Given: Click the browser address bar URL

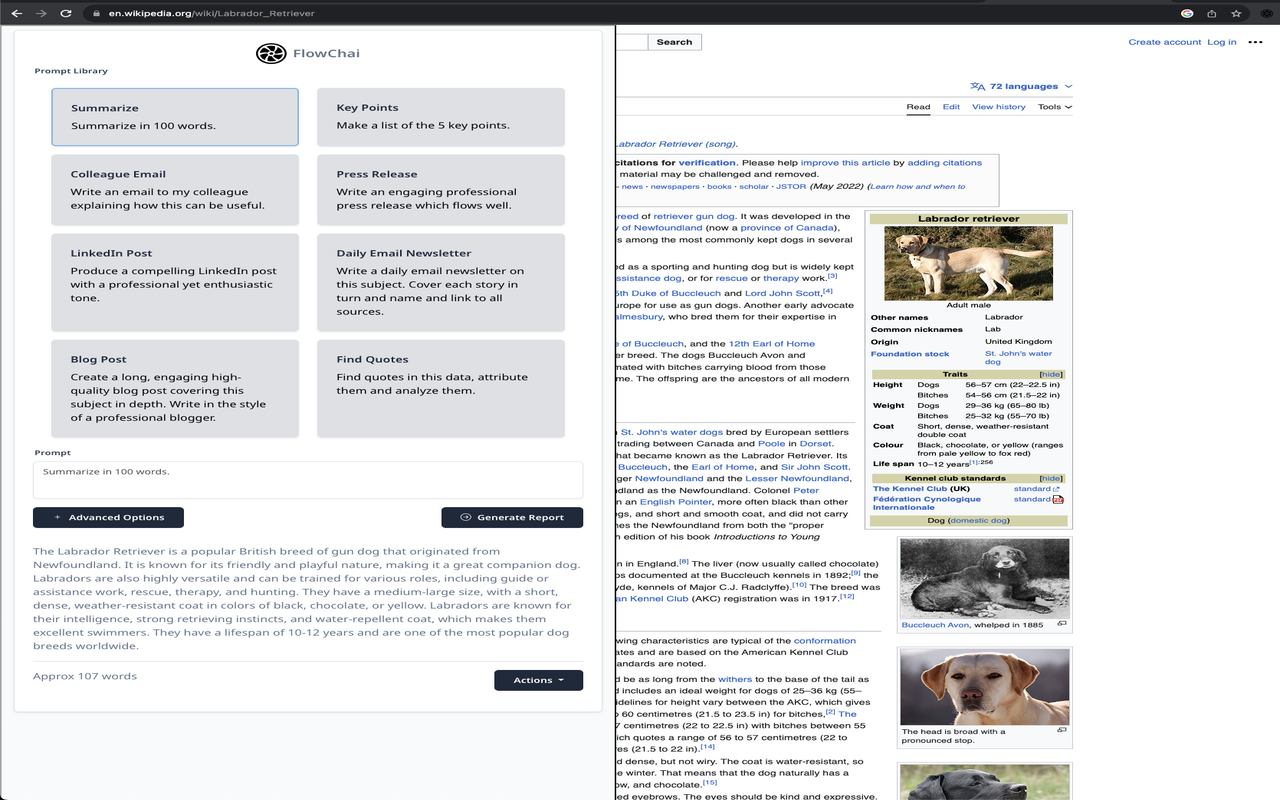Looking at the screenshot, I should tap(211, 14).
